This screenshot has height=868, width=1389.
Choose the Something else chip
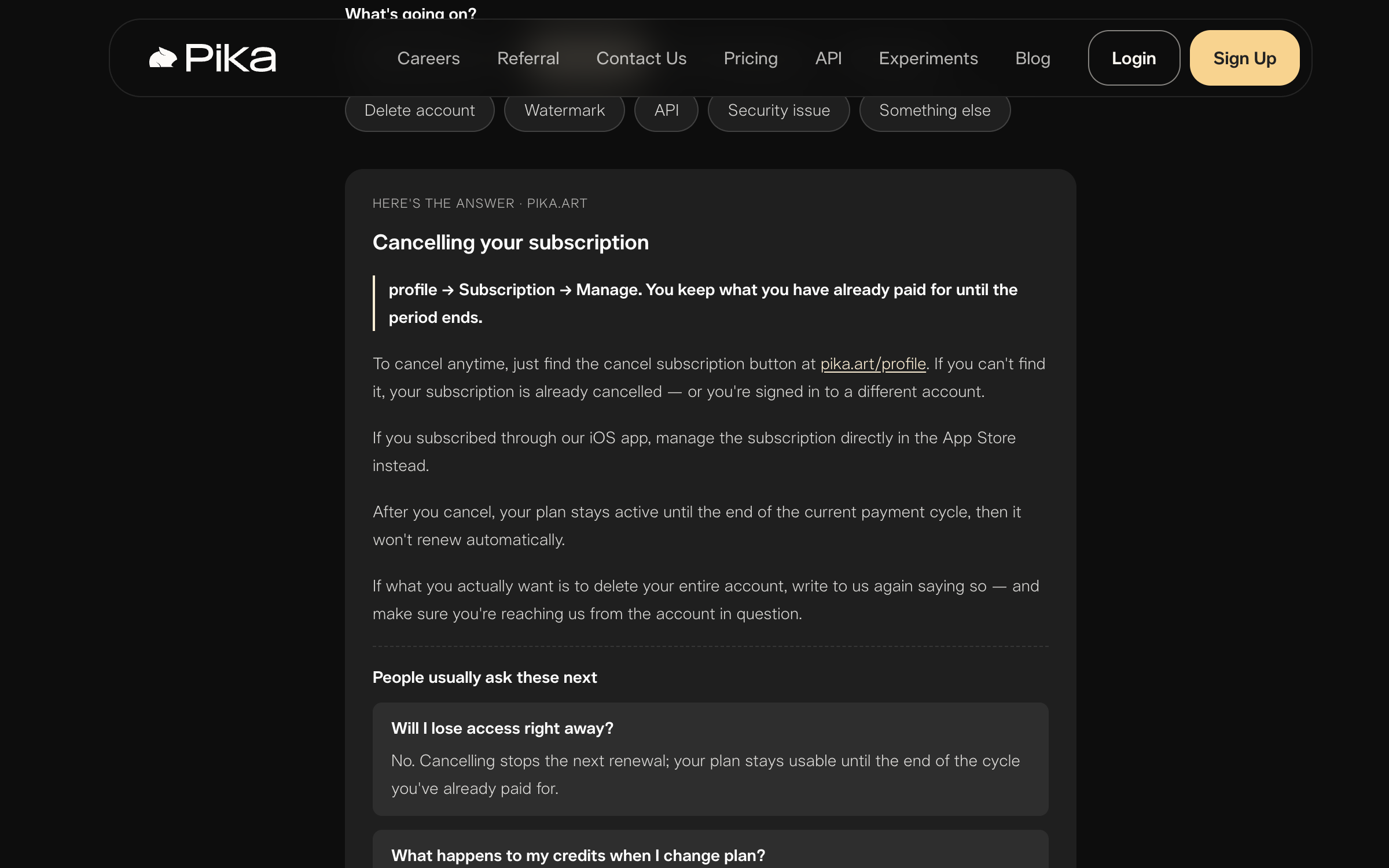(935, 110)
